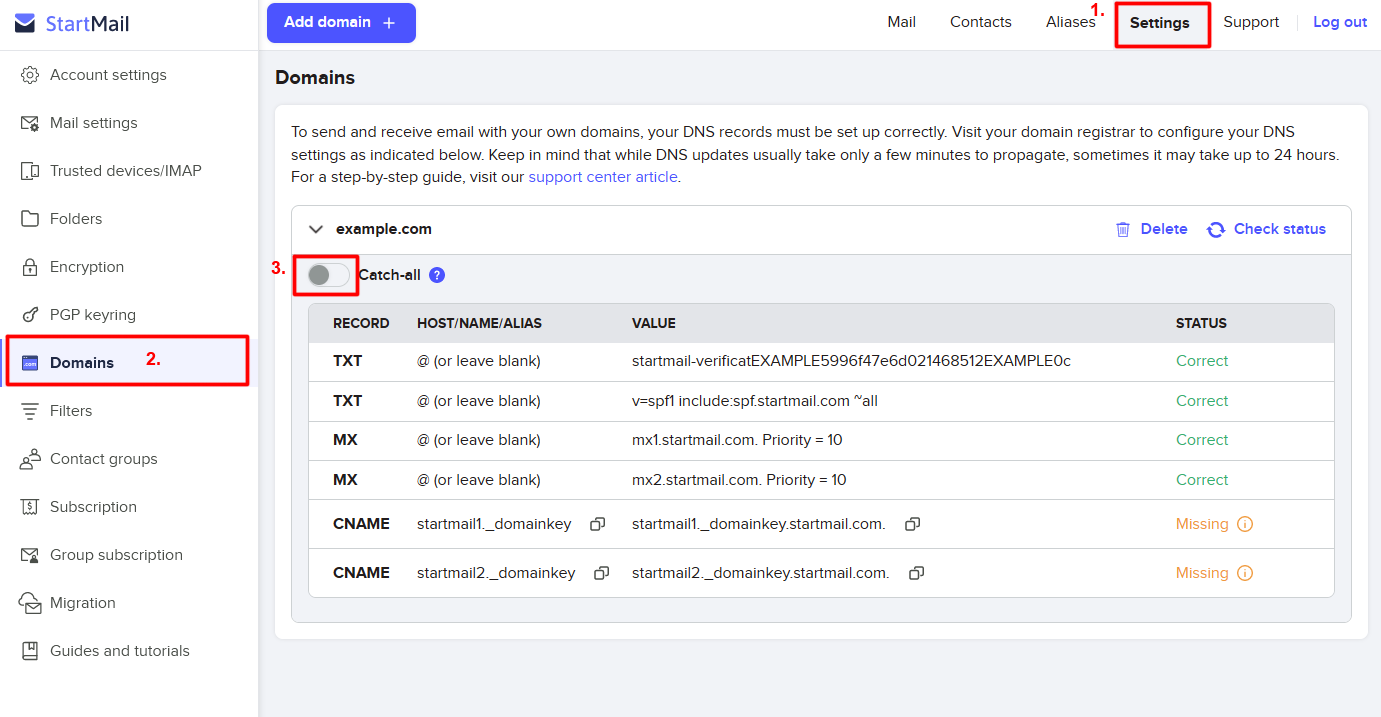The width and height of the screenshot is (1381, 717).
Task: Enable the Catch-all toggle switch
Action: pos(328,275)
